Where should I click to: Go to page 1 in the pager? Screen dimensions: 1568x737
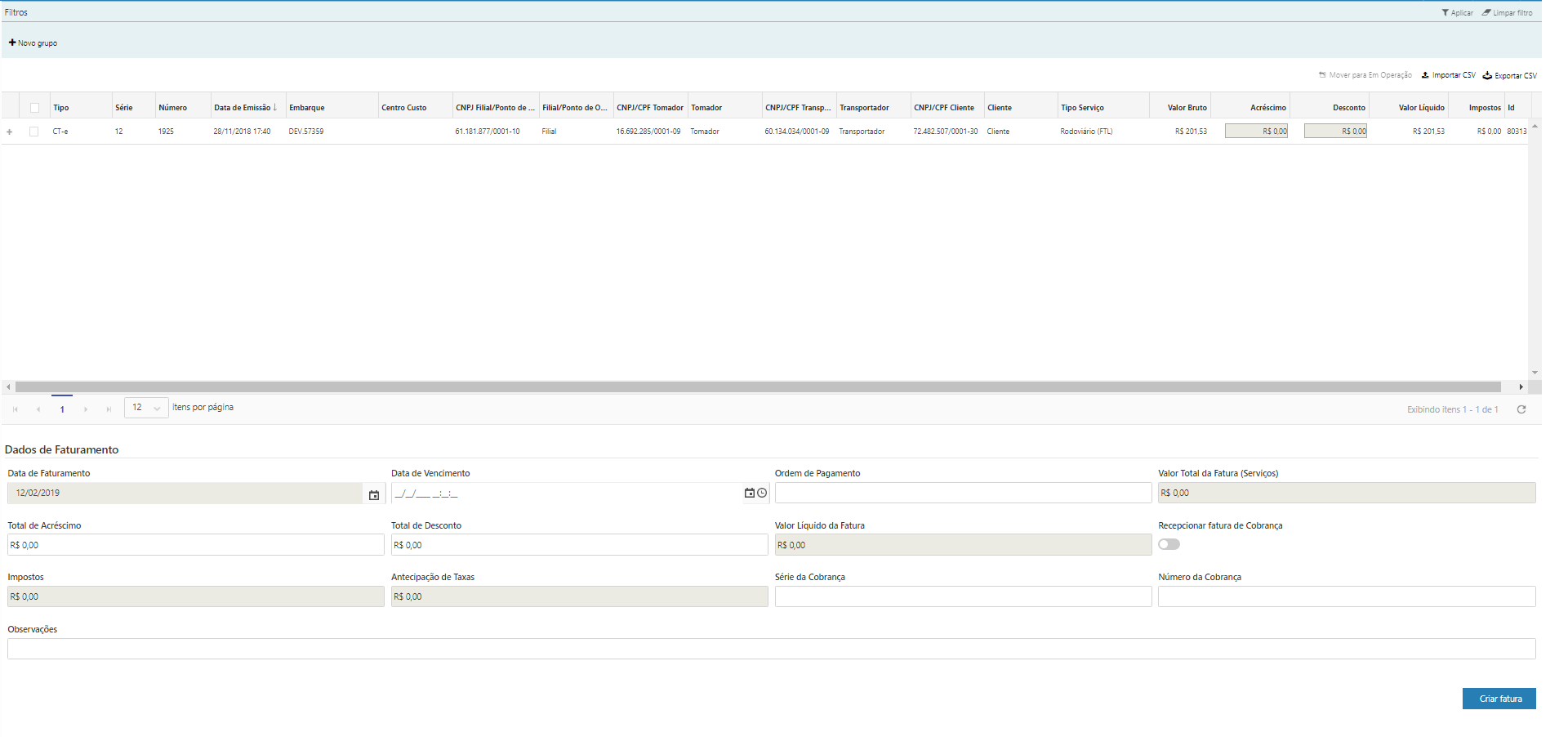(x=62, y=409)
